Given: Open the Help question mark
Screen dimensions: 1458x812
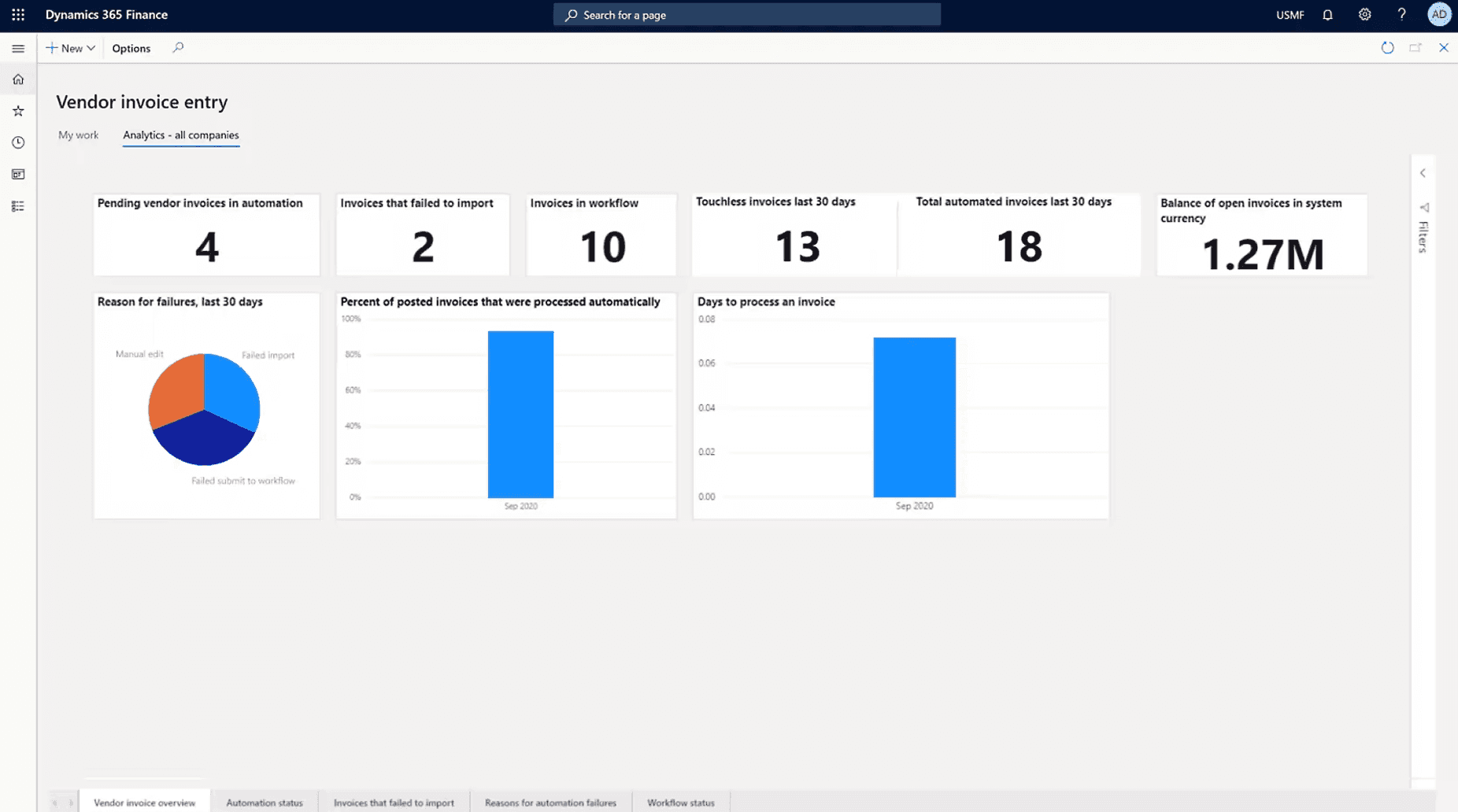Looking at the screenshot, I should (x=1401, y=15).
